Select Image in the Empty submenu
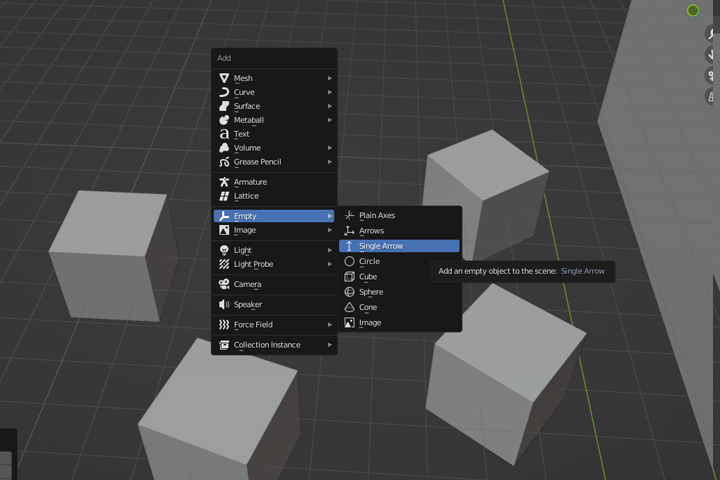The height and width of the screenshot is (480, 720). click(399, 323)
